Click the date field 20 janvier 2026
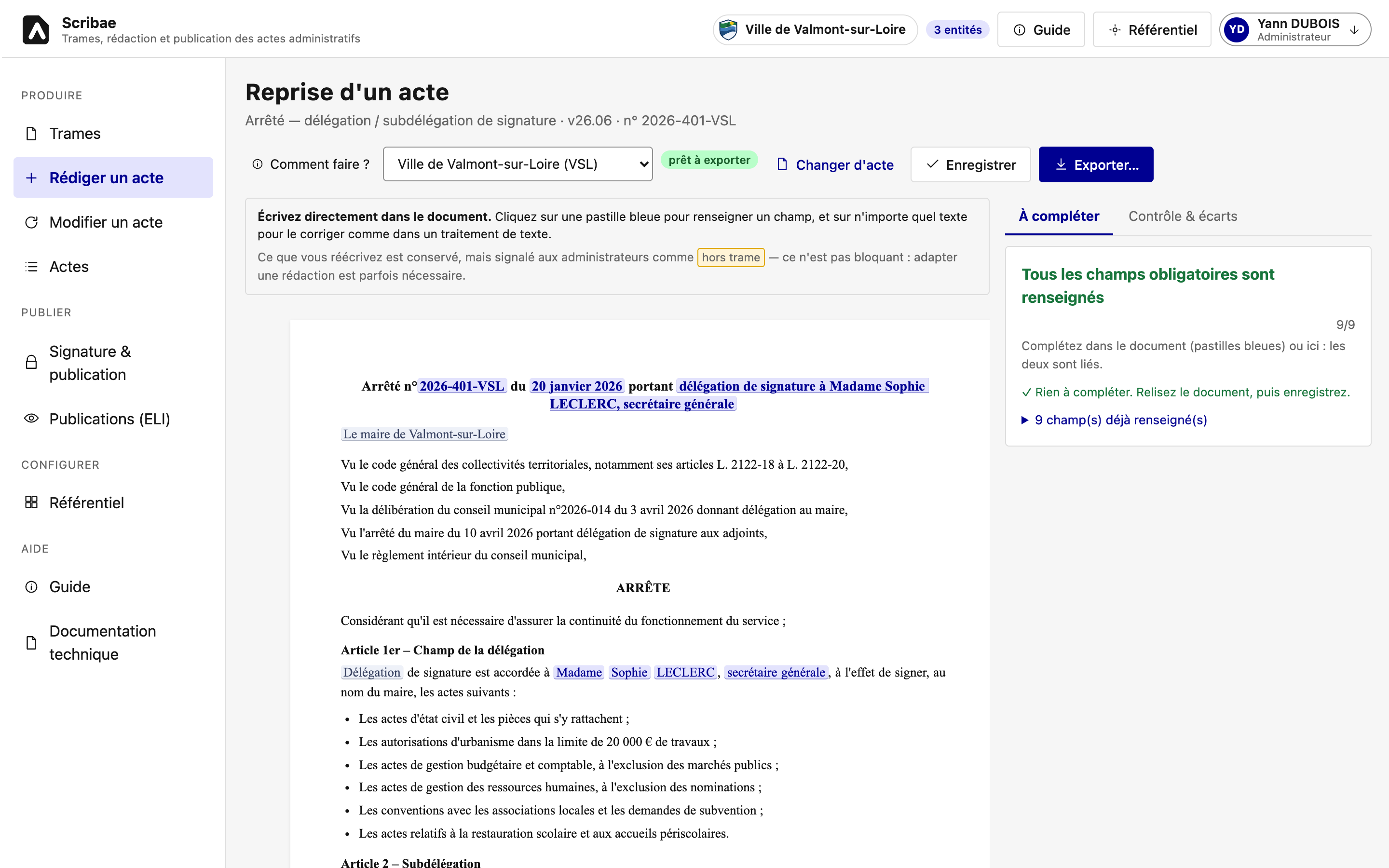 (577, 386)
